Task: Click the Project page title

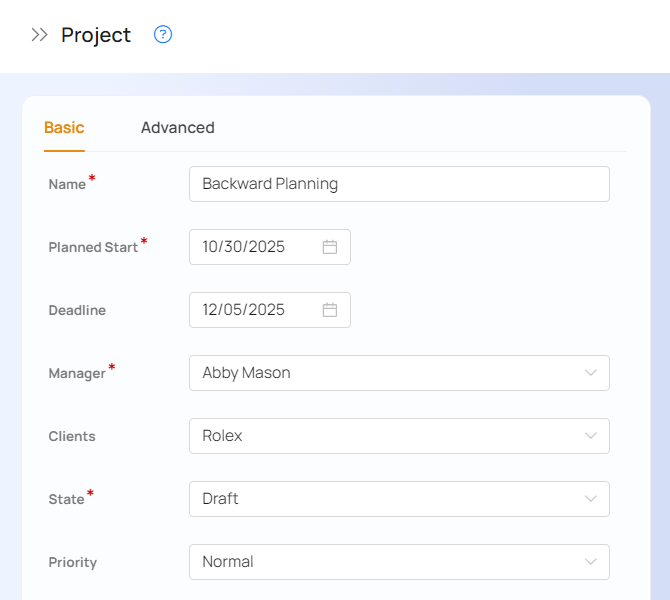Action: pyautogui.click(x=96, y=35)
